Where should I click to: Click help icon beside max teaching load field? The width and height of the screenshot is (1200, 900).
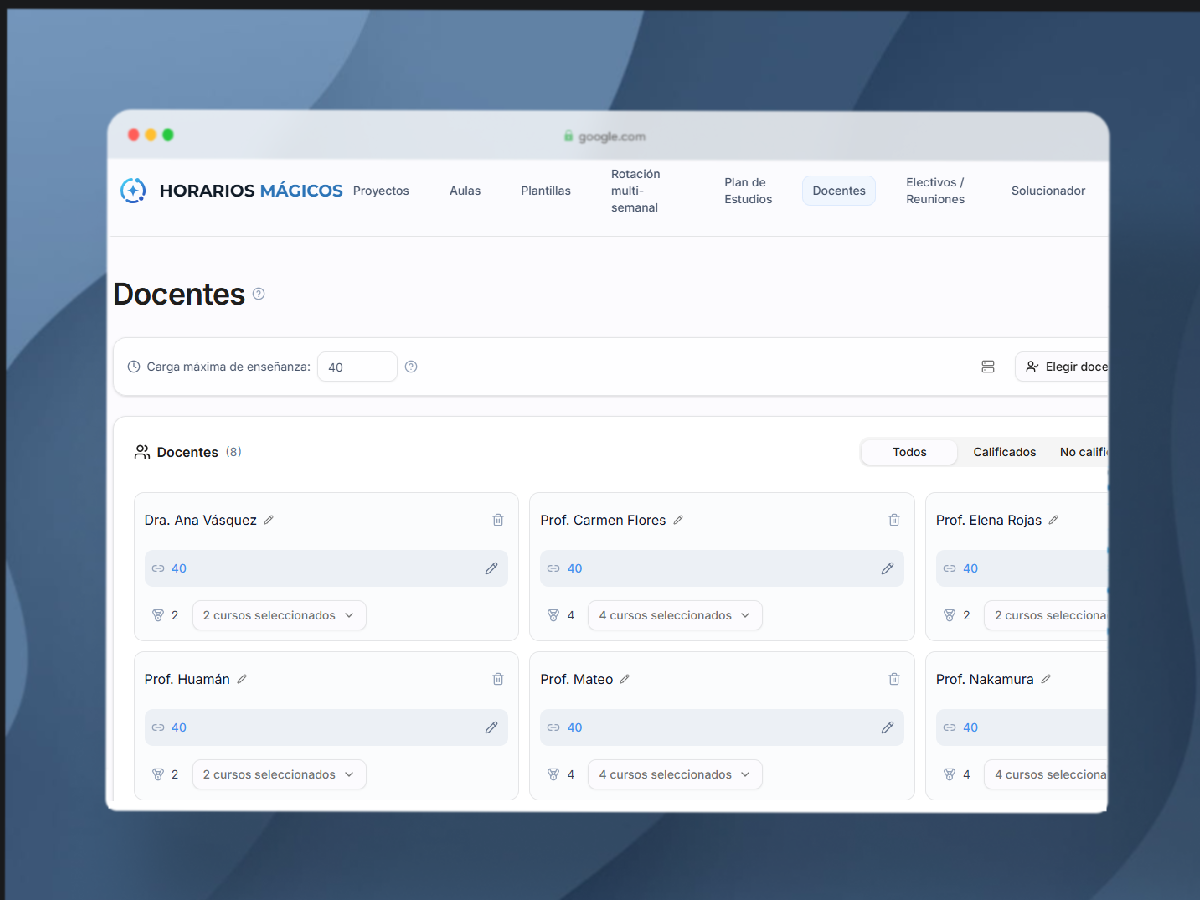tap(411, 367)
